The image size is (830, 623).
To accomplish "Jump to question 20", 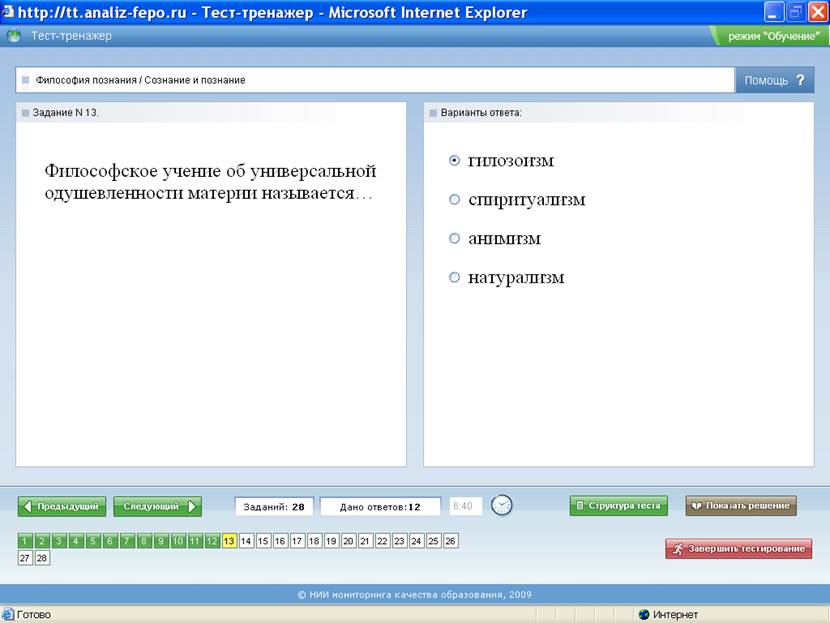I will pyautogui.click(x=348, y=541).
